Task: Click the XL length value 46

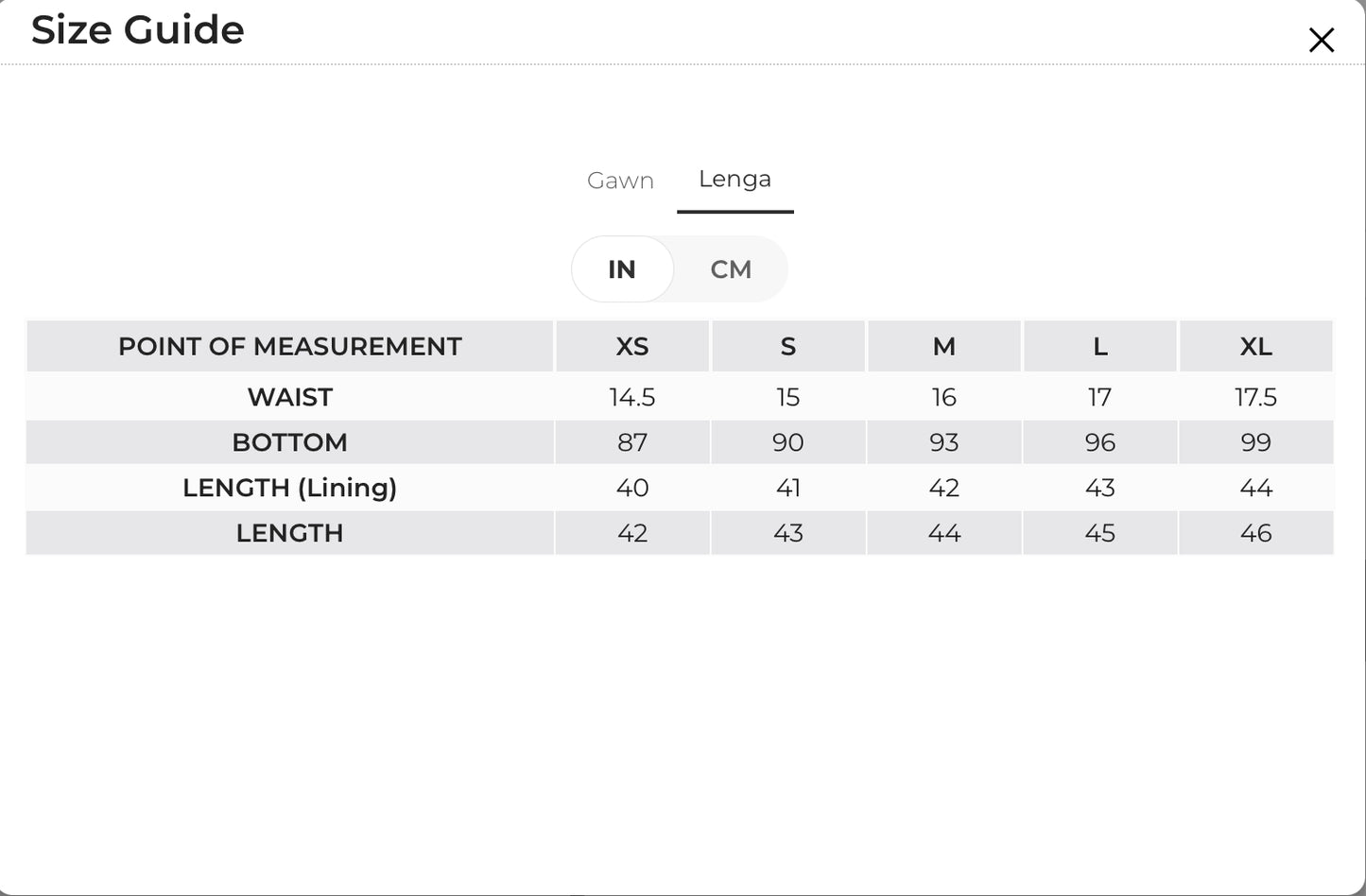Action: pyautogui.click(x=1256, y=533)
